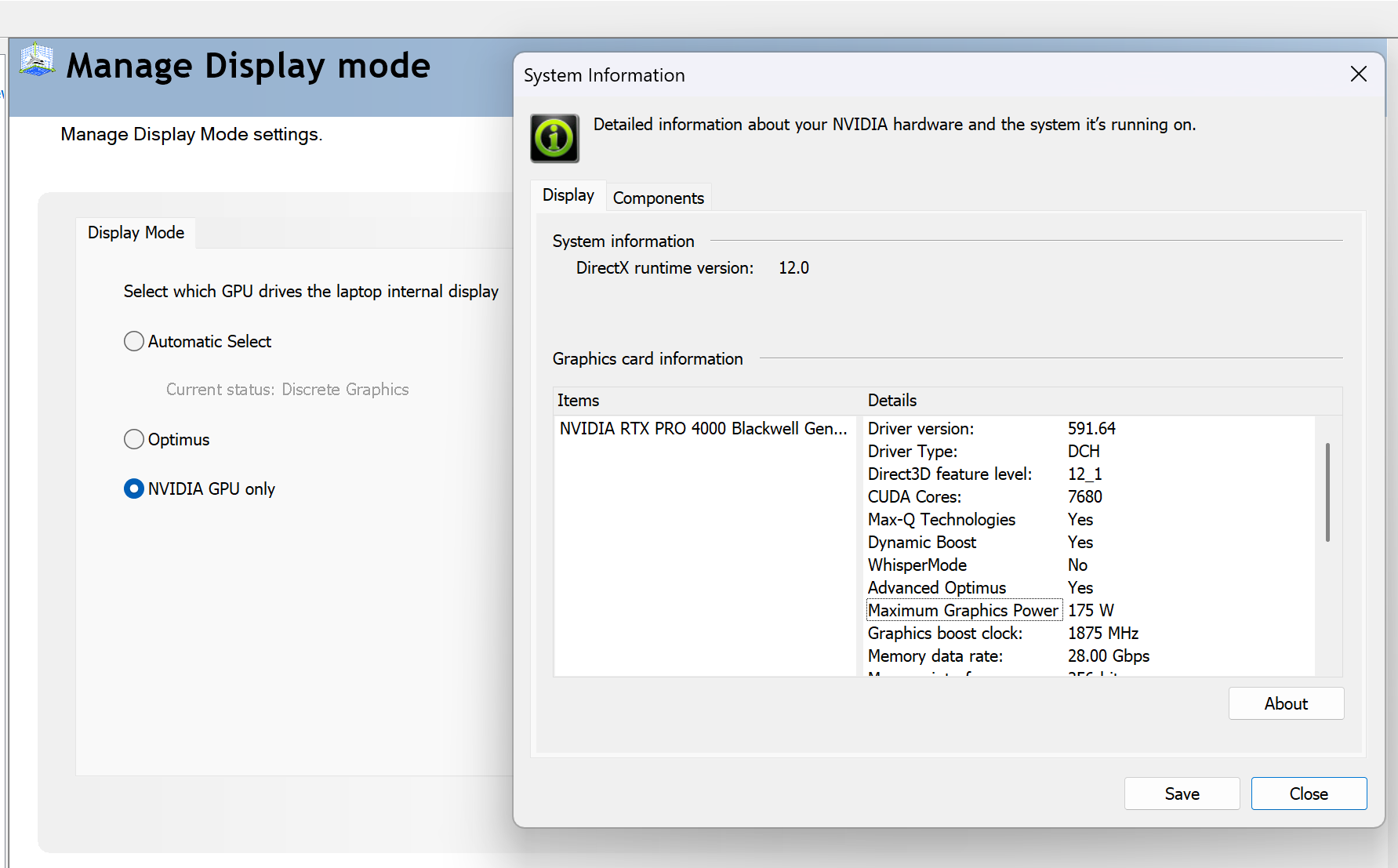Click the CUDA Cores detail row

pos(914,497)
